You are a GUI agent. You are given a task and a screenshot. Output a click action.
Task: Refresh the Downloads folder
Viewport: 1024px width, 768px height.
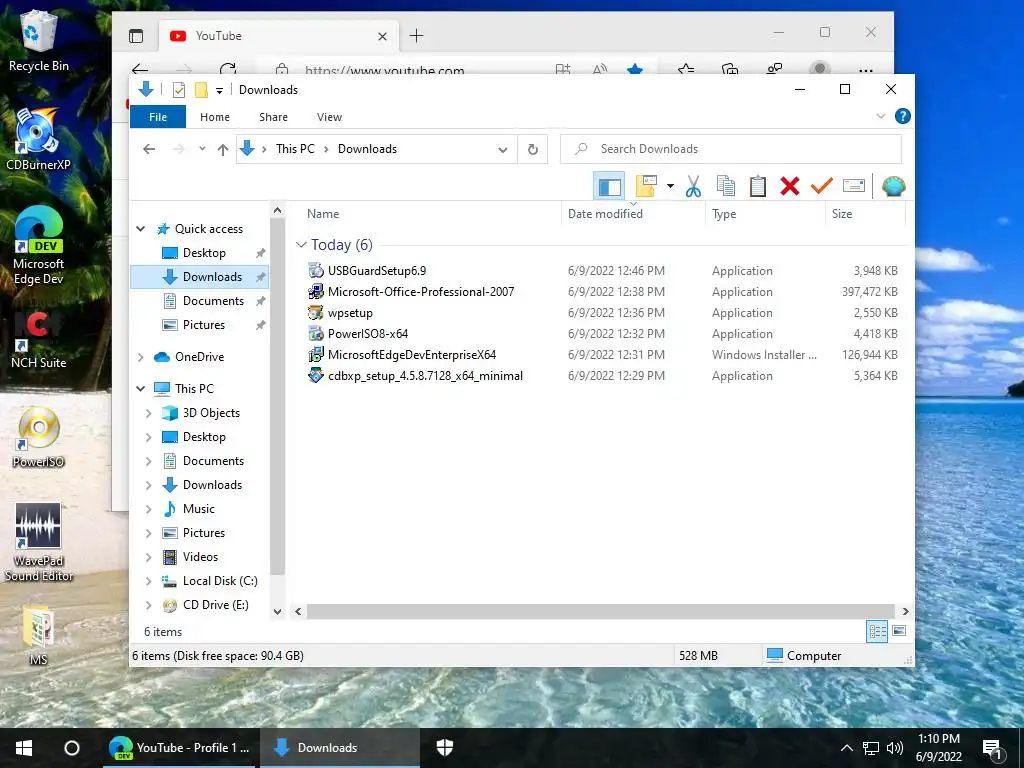pyautogui.click(x=533, y=150)
